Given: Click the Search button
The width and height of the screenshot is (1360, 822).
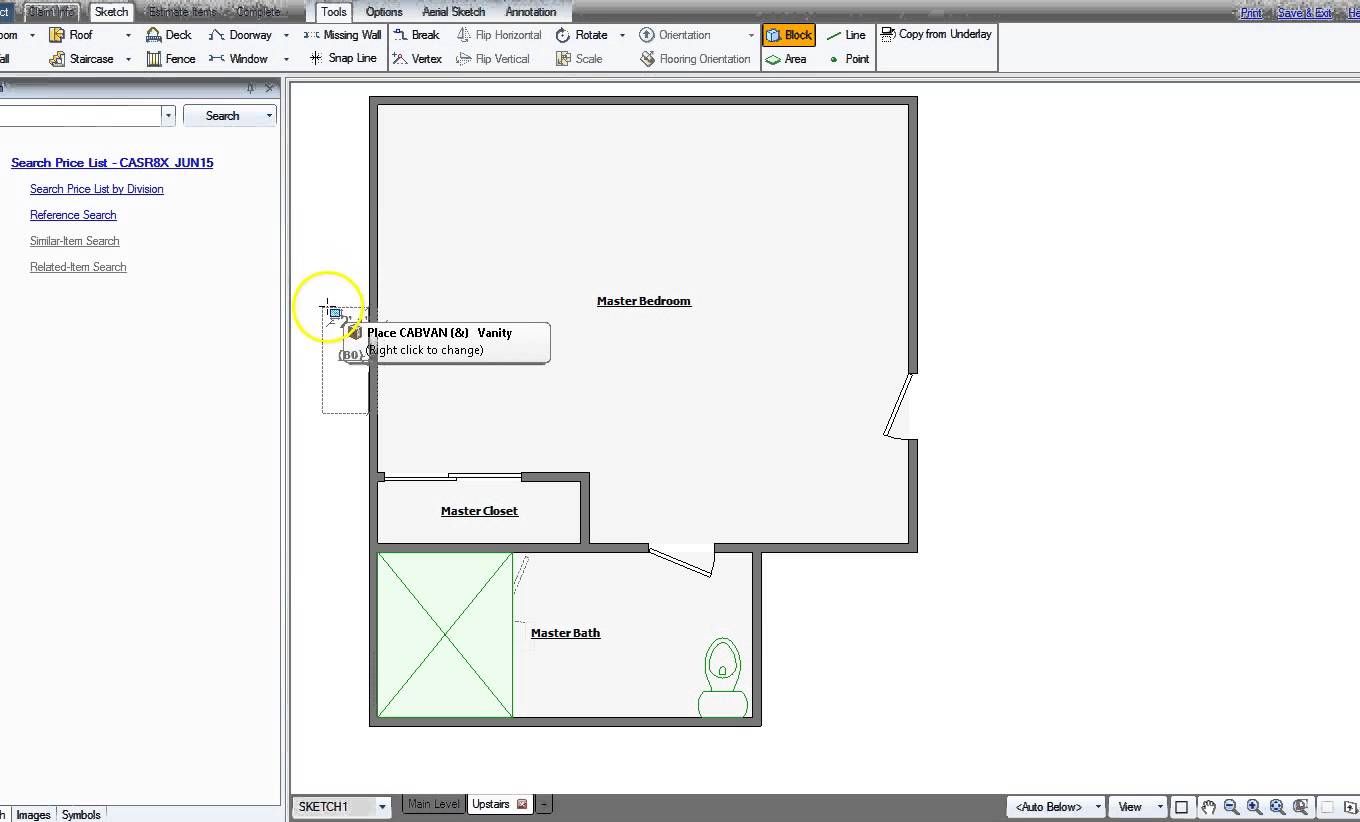Looking at the screenshot, I should click(224, 115).
